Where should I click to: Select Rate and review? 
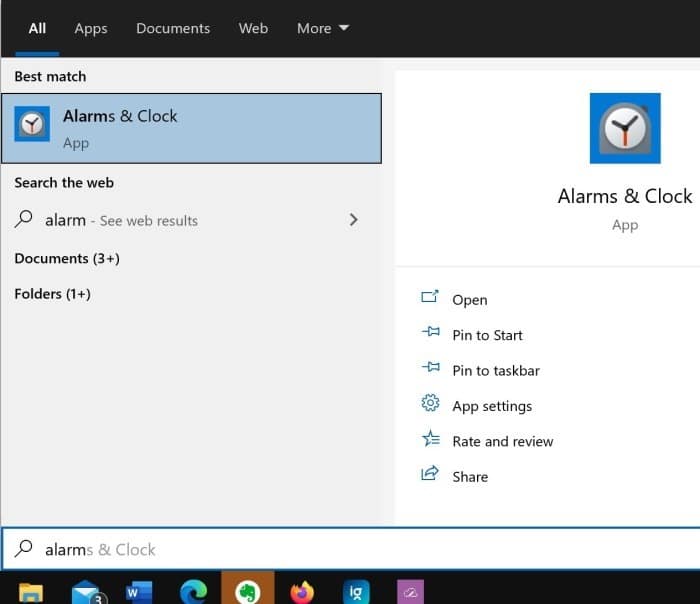pos(503,442)
